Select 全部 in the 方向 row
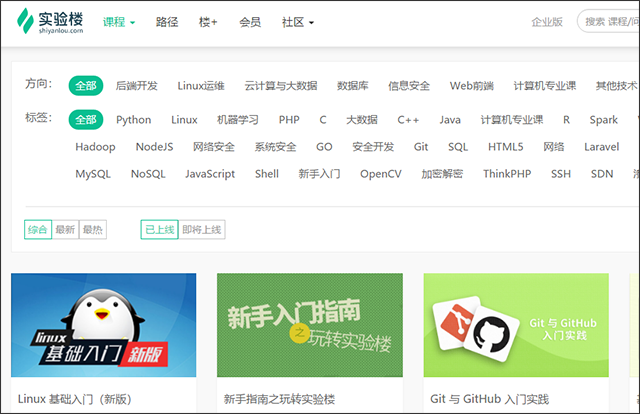The image size is (640, 414). coord(86,86)
